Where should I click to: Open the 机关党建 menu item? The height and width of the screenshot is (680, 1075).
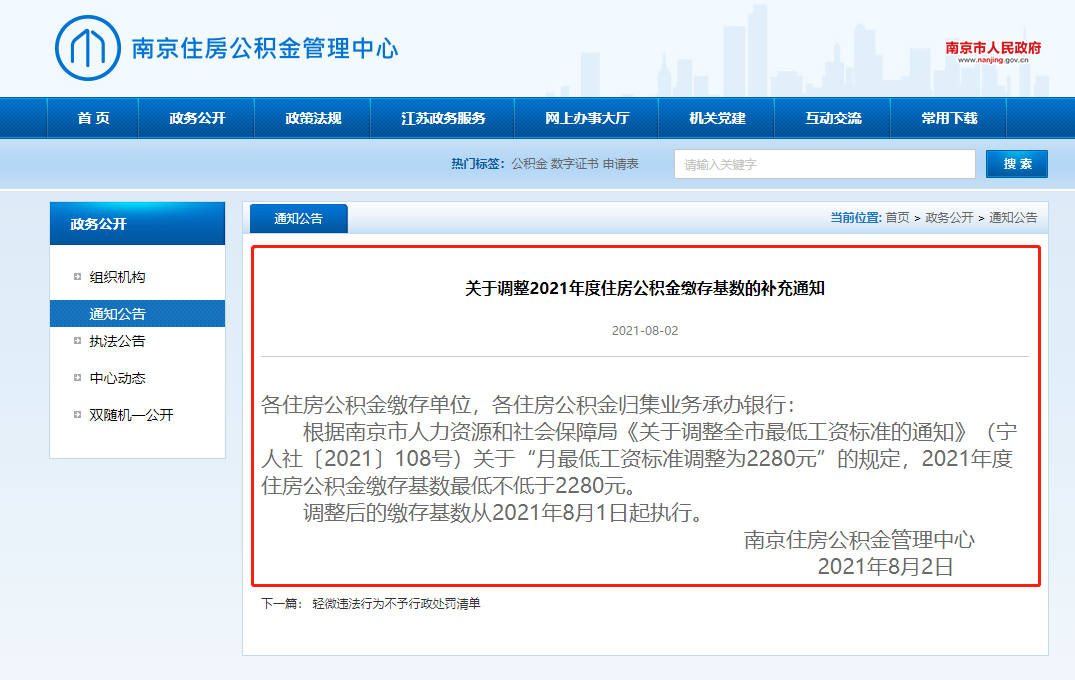(x=717, y=118)
